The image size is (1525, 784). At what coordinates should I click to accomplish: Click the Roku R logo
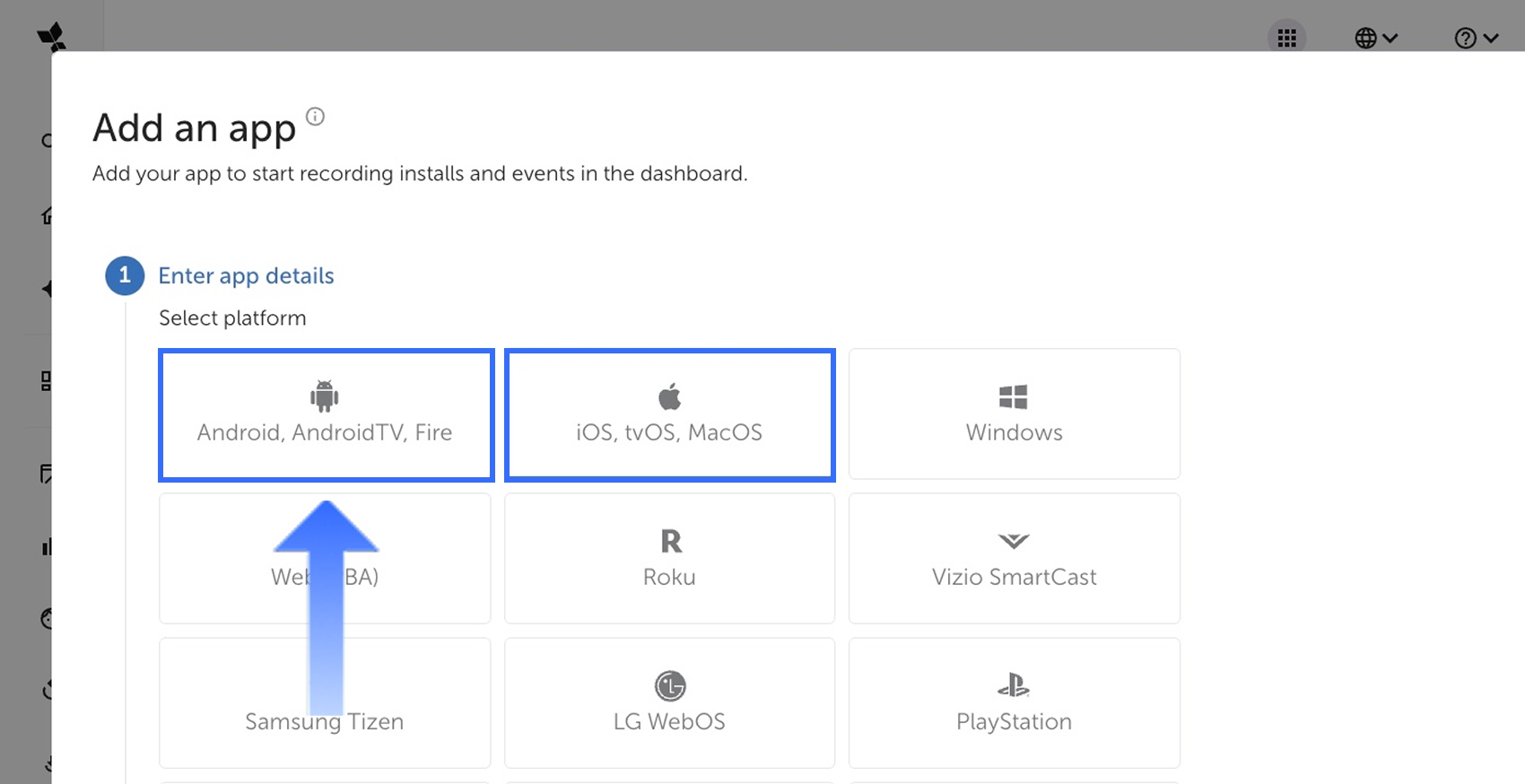click(x=670, y=541)
